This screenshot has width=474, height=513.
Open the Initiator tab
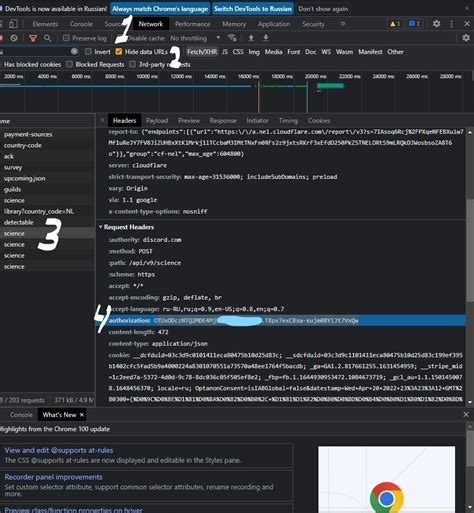(x=257, y=120)
